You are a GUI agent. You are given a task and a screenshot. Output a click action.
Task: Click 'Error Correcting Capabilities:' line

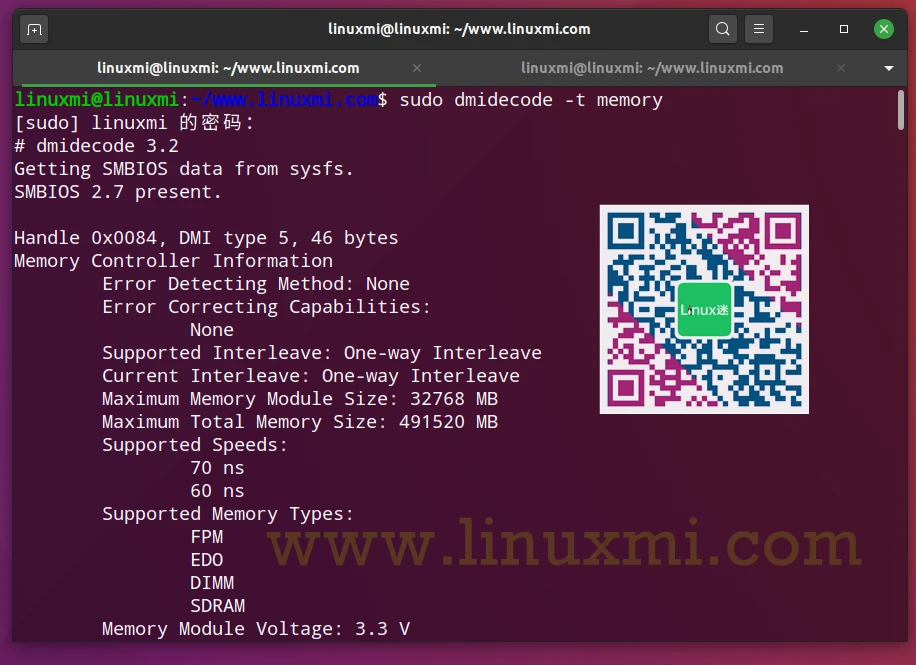pyautogui.click(x=266, y=307)
